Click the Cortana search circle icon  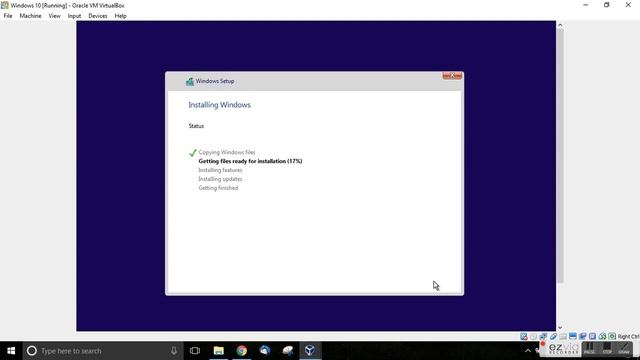tap(31, 351)
